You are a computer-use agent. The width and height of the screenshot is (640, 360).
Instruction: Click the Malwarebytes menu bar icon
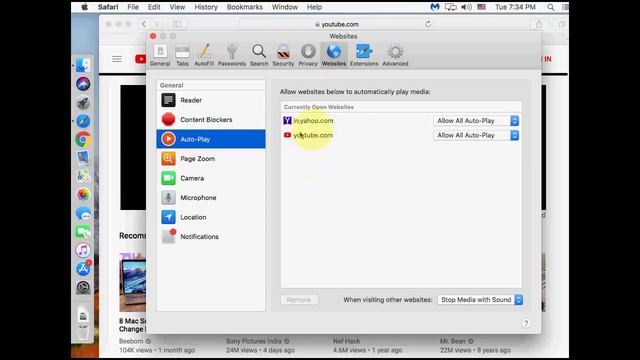[x=435, y=7]
